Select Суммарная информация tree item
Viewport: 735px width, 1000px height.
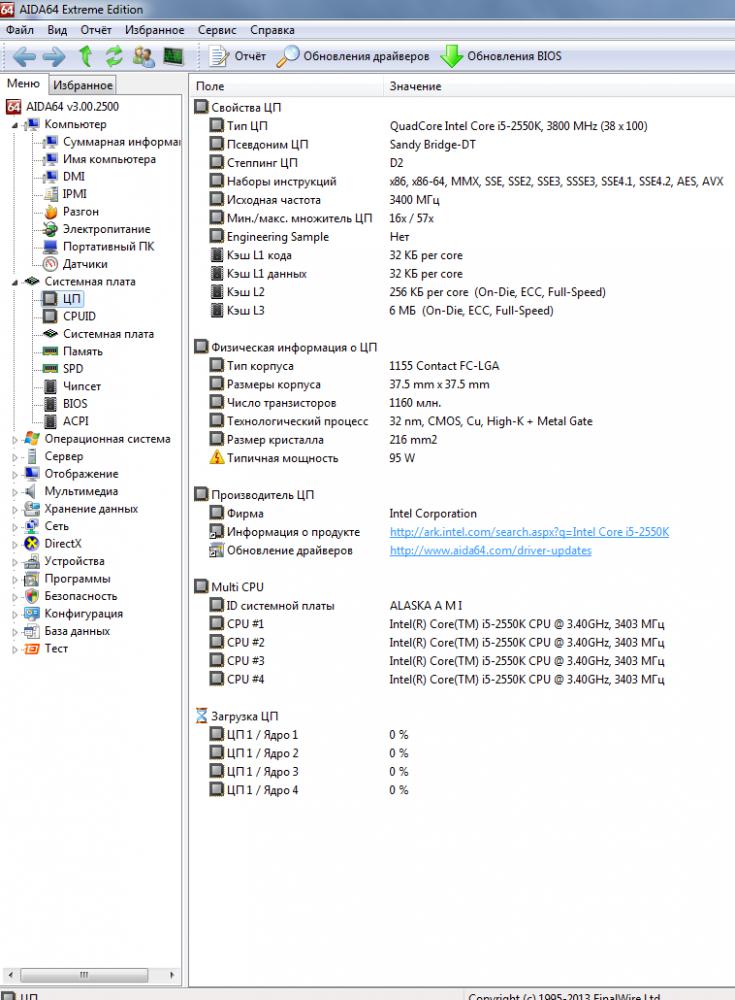pos(112,142)
